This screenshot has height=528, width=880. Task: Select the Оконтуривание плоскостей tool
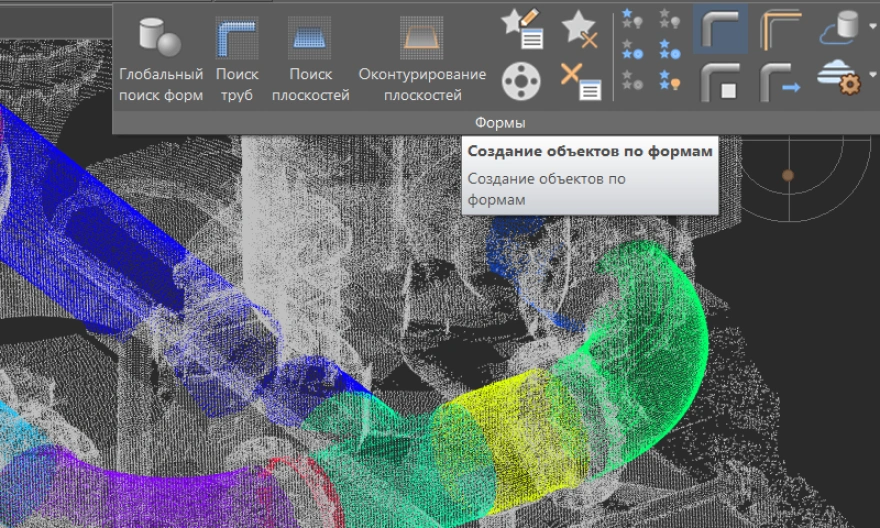422,58
